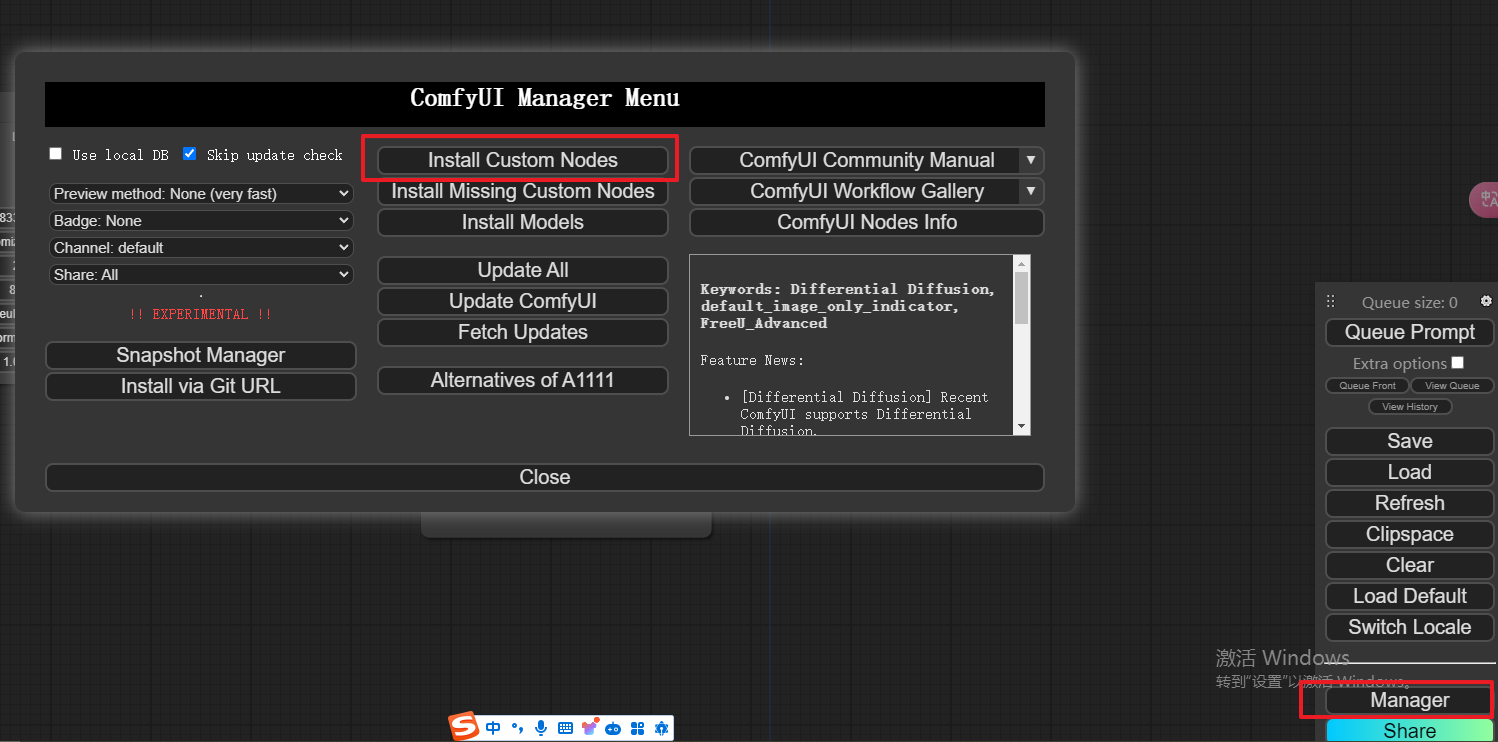Image resolution: width=1498 pixels, height=742 pixels.
Task: Open the AI assistant icon in input toolbar
Action: [660, 728]
